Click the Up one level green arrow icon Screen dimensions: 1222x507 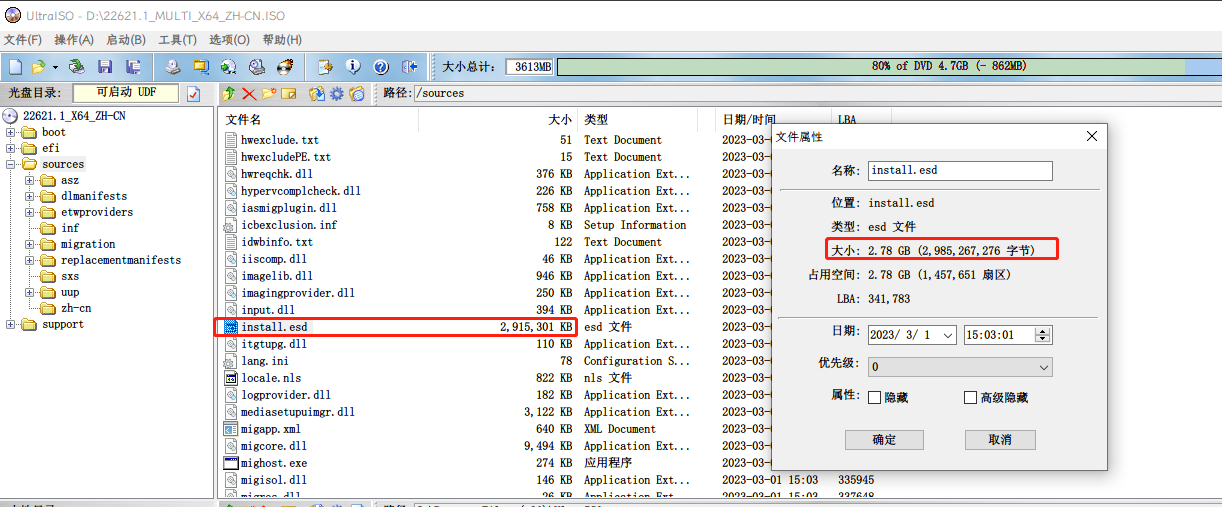(x=229, y=93)
